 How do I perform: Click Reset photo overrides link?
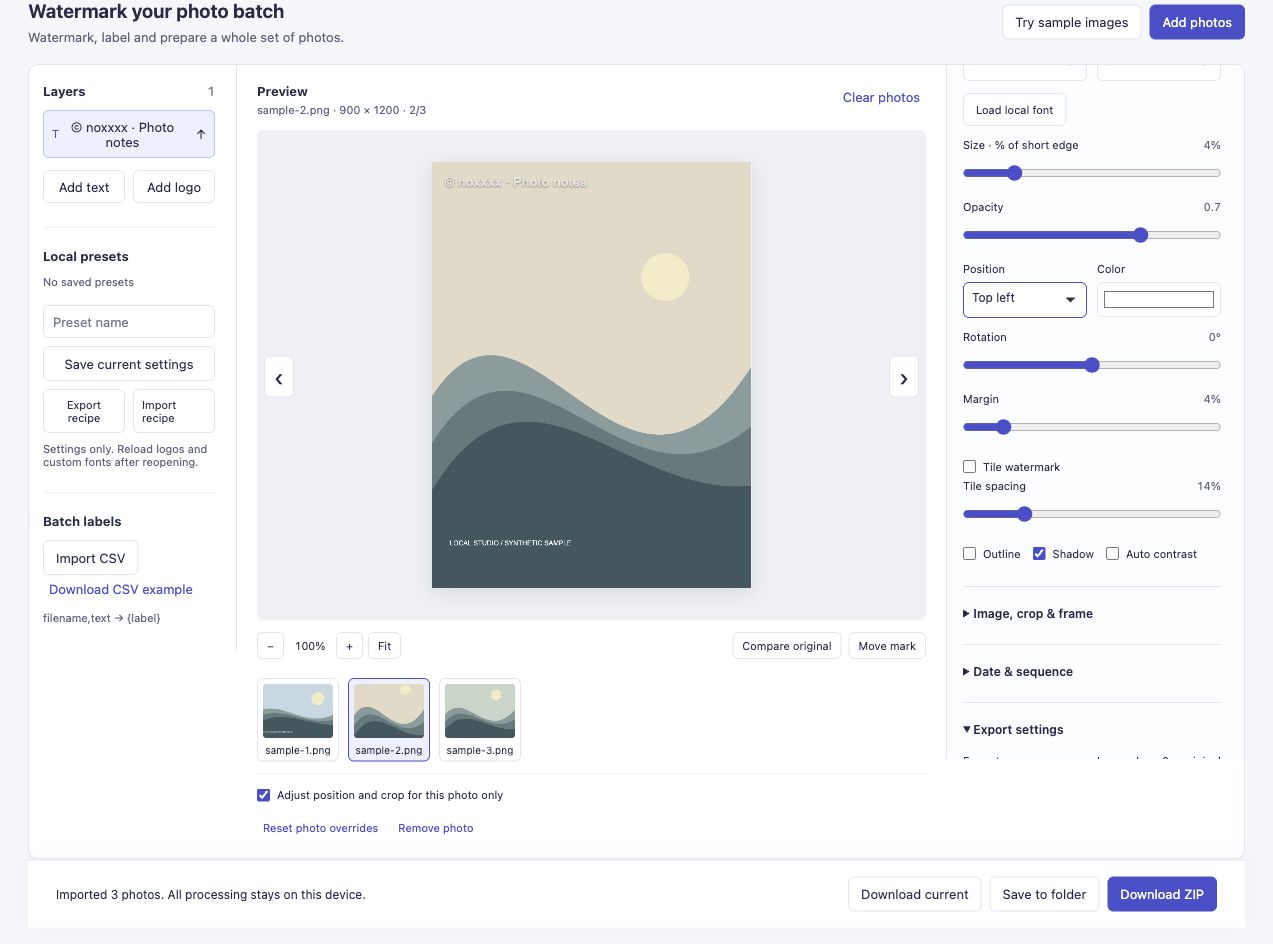[x=320, y=828]
